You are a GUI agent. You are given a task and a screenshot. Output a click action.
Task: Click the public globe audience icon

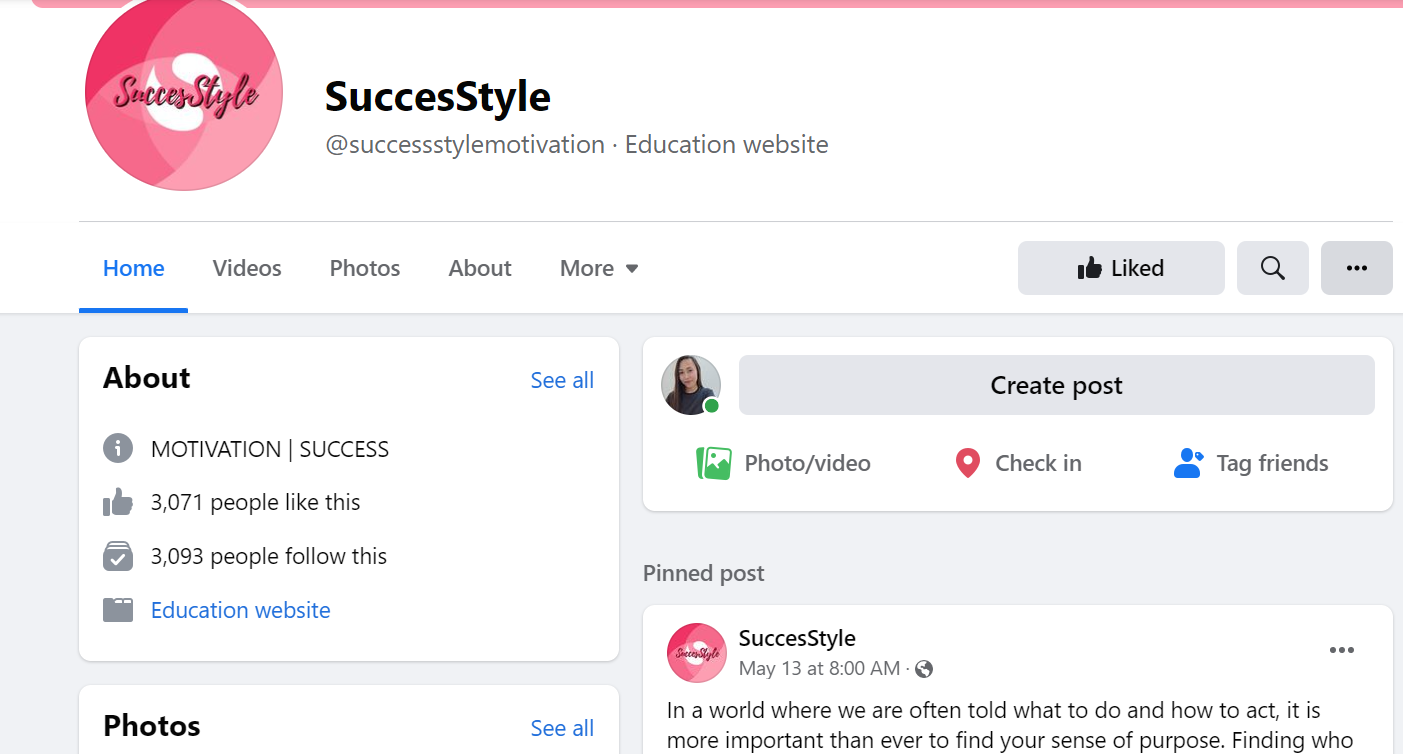click(924, 669)
